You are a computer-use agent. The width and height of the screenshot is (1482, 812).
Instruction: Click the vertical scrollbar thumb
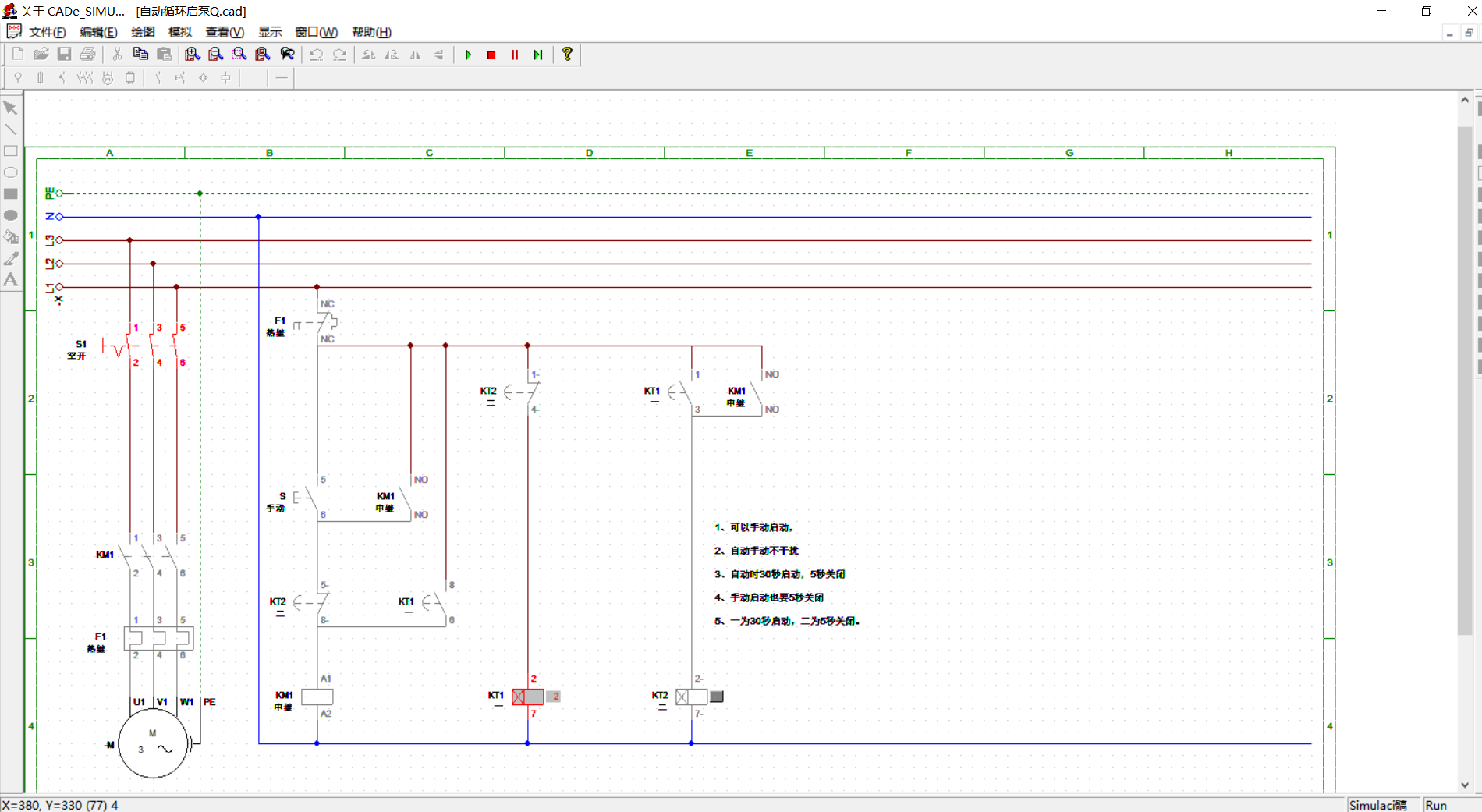[x=1465, y=380]
